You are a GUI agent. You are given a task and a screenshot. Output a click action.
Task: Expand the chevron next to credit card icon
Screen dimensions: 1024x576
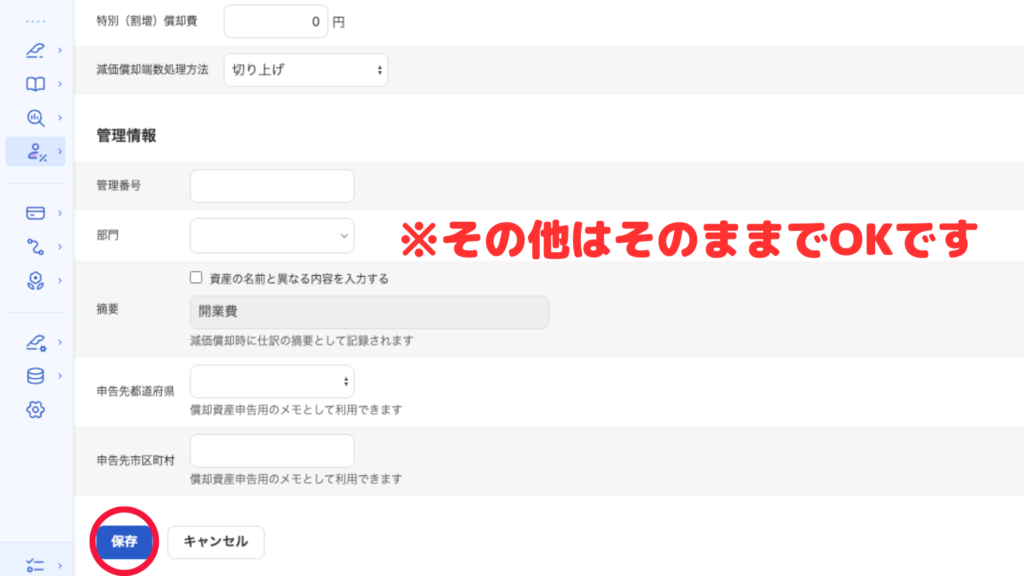[61, 213]
